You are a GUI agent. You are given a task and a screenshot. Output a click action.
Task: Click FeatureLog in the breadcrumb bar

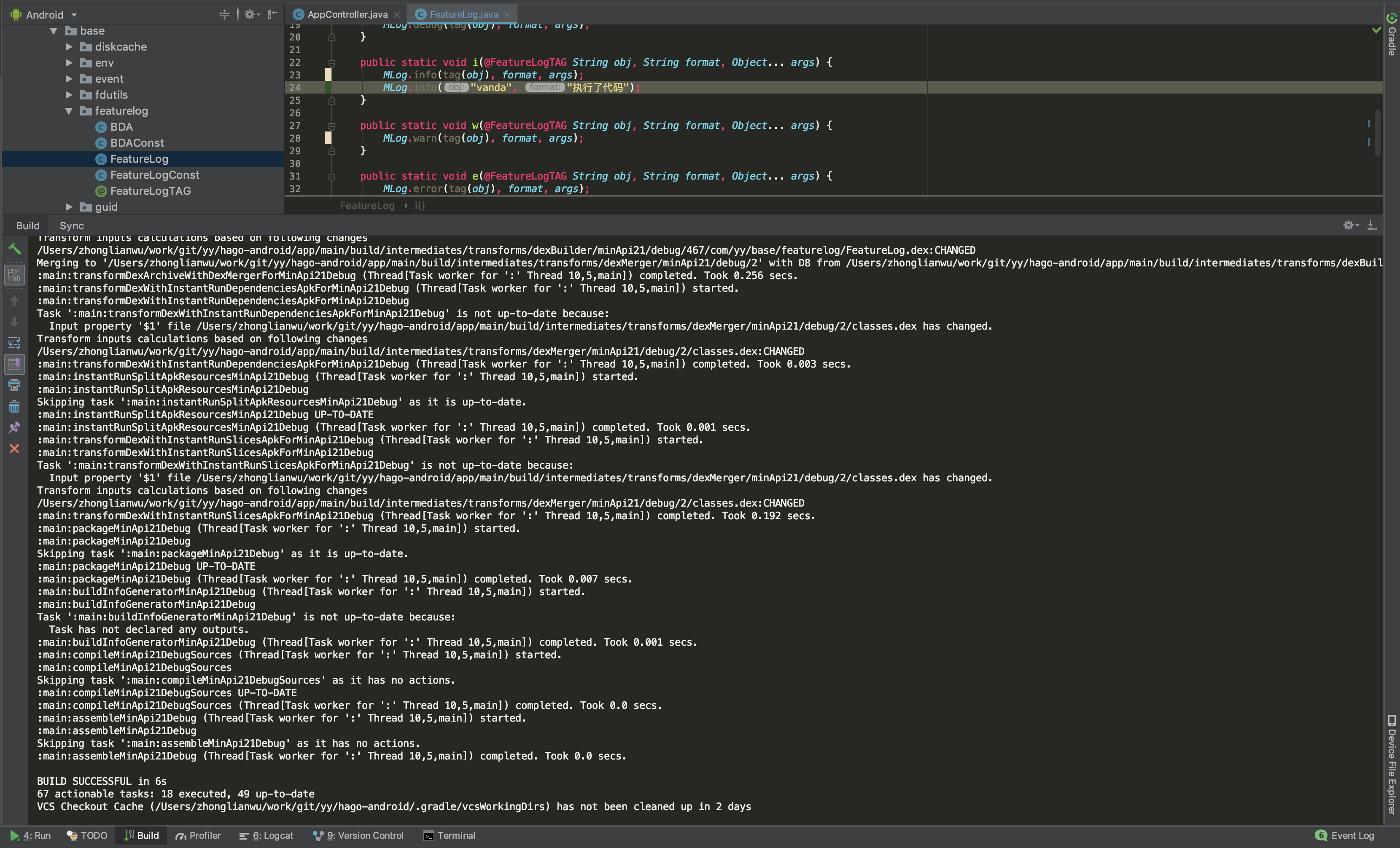(367, 206)
